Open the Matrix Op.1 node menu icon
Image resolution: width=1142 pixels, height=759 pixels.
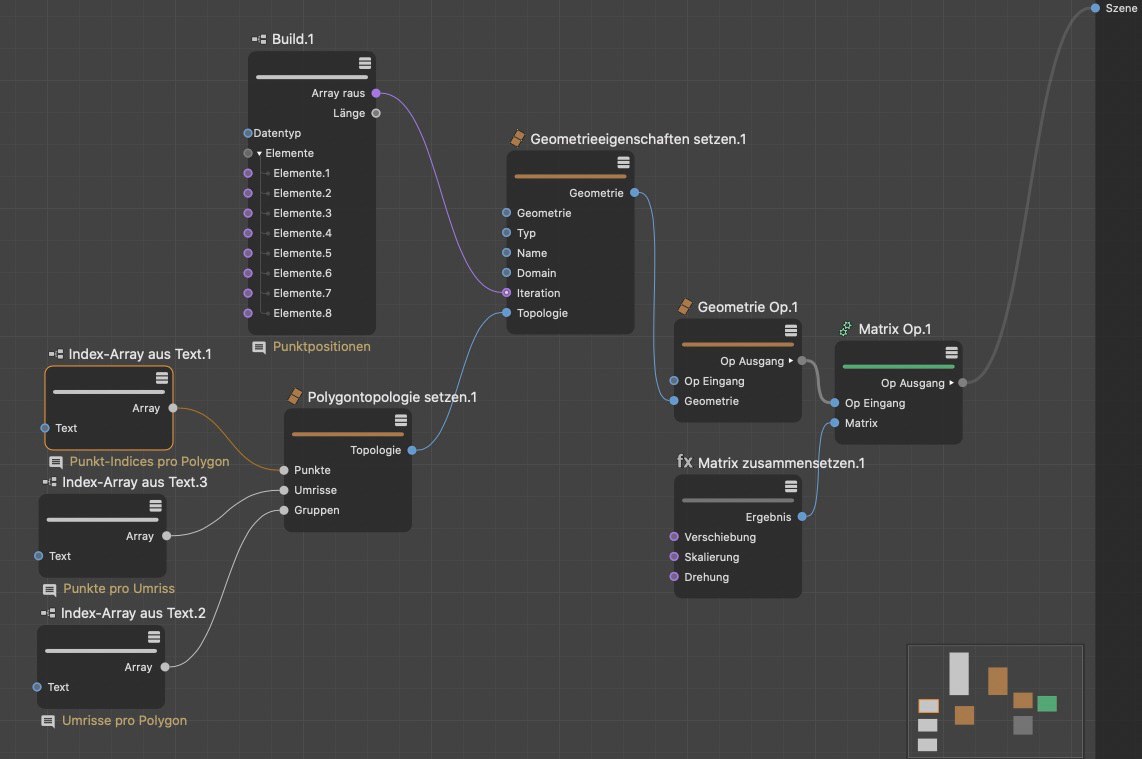[x=951, y=353]
